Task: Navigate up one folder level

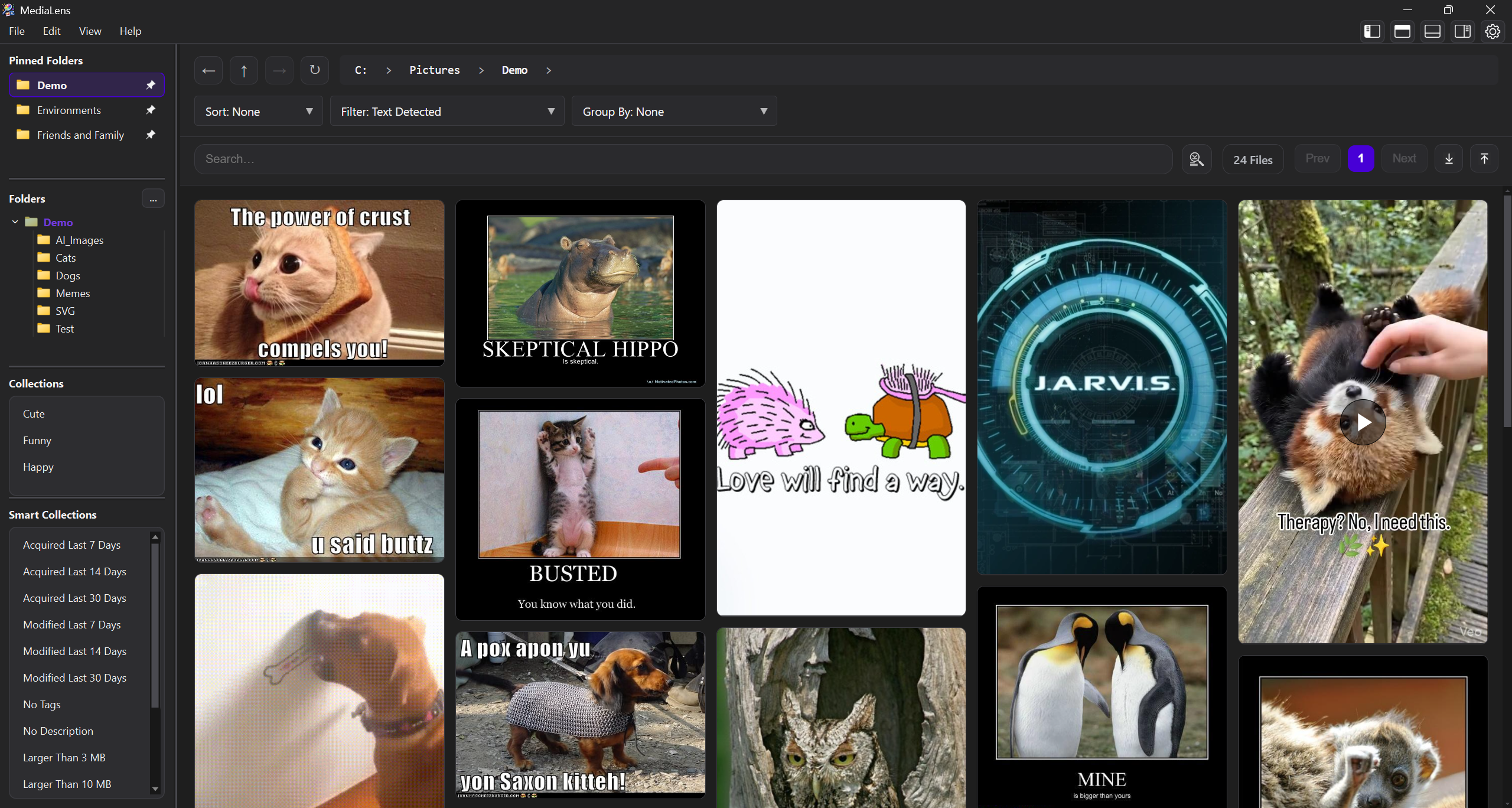Action: pyautogui.click(x=244, y=71)
